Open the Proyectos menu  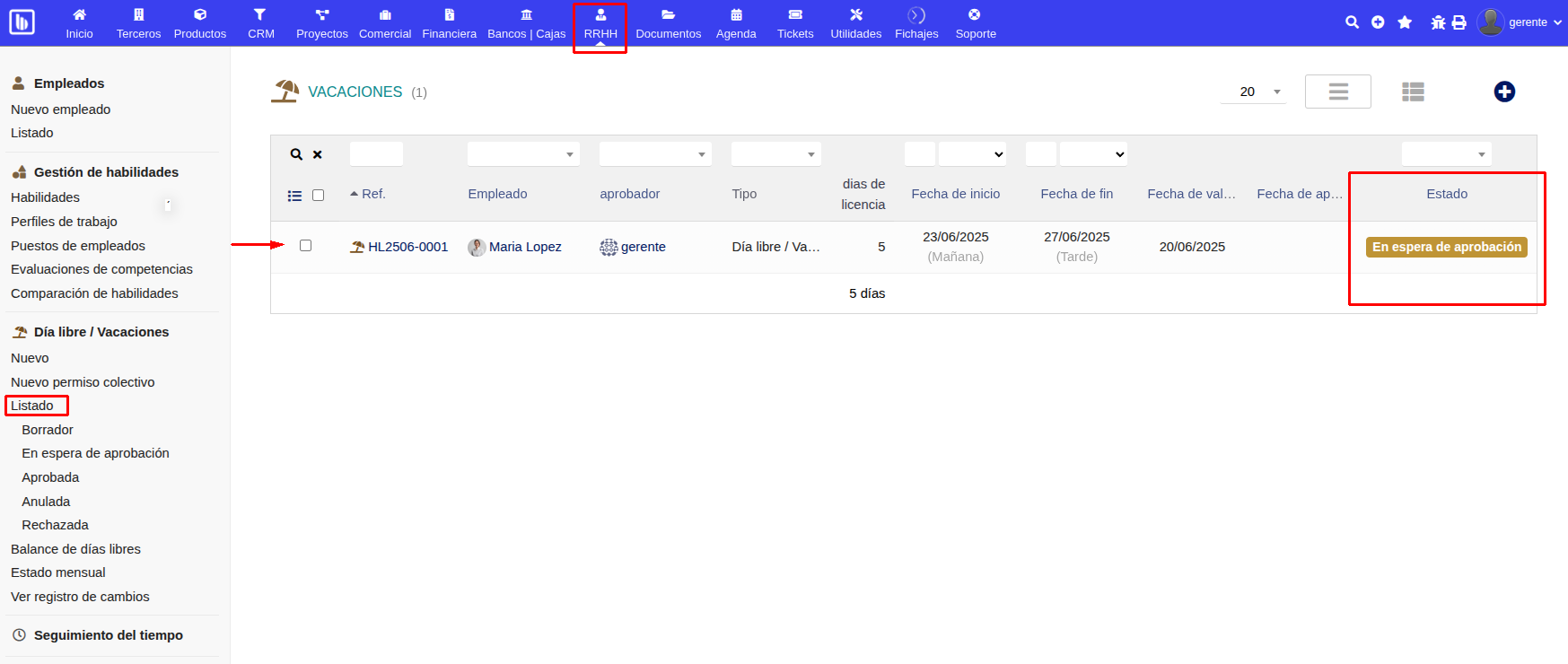click(x=321, y=23)
